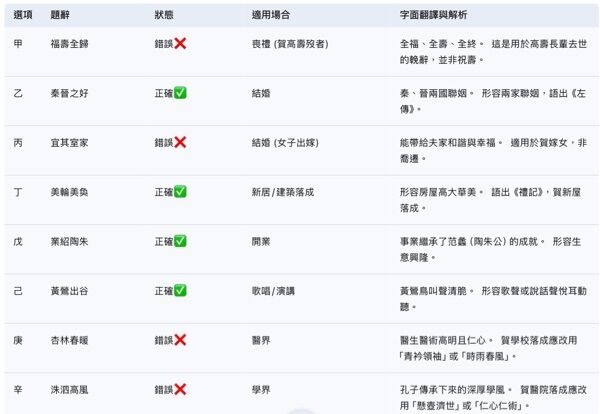Click the 字面翻譯與解析 column header

[x=433, y=15]
